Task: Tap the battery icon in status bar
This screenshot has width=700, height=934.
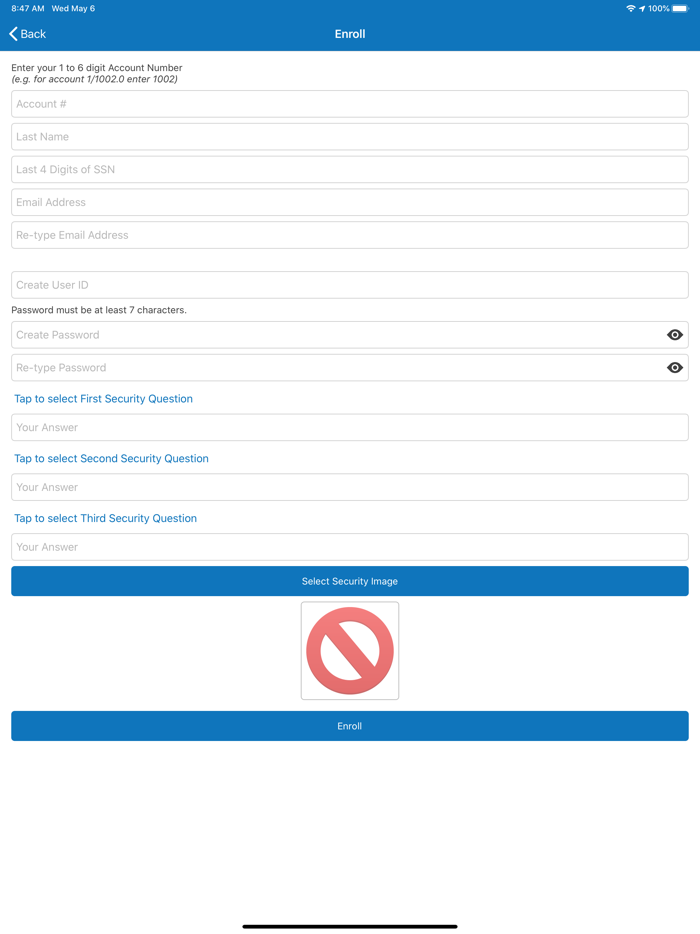Action: pyautogui.click(x=680, y=8)
